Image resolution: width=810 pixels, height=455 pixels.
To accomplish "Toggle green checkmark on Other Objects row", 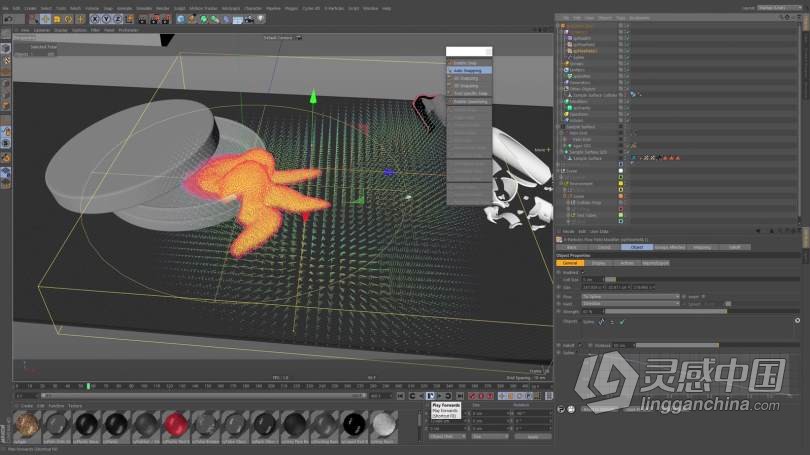I will (627, 89).
